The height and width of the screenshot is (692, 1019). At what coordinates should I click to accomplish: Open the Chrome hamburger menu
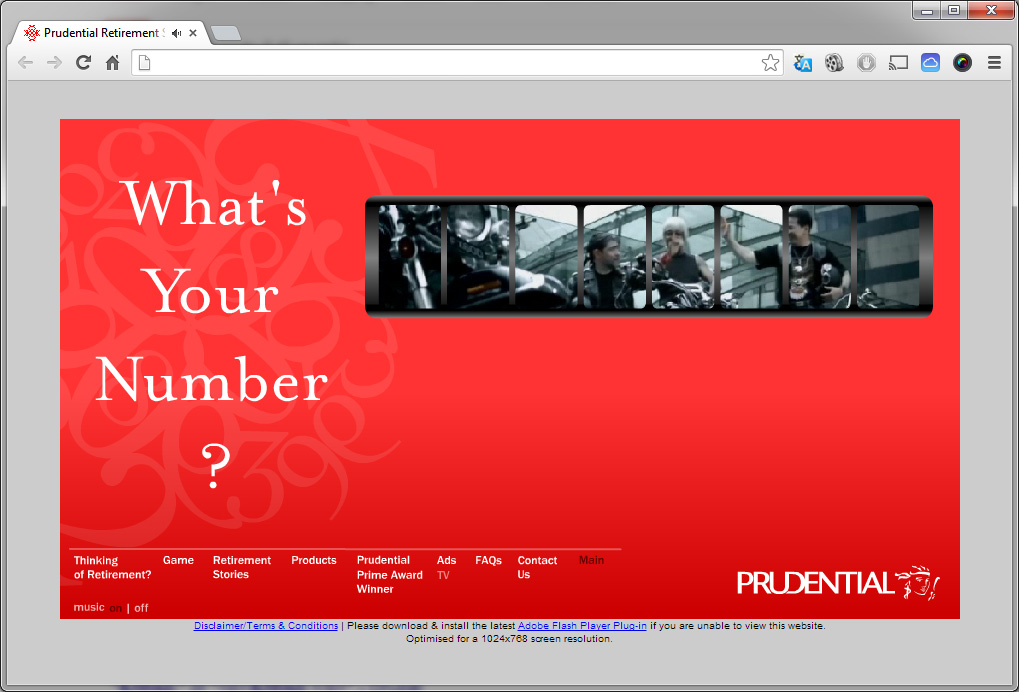click(994, 63)
